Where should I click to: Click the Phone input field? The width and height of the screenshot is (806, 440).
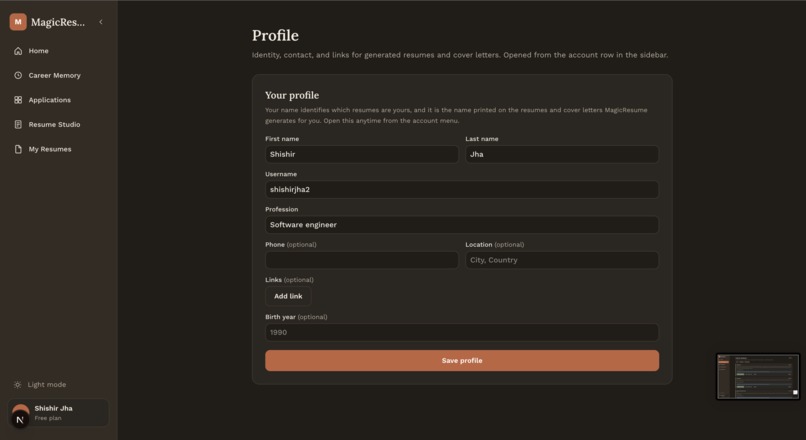tap(362, 260)
